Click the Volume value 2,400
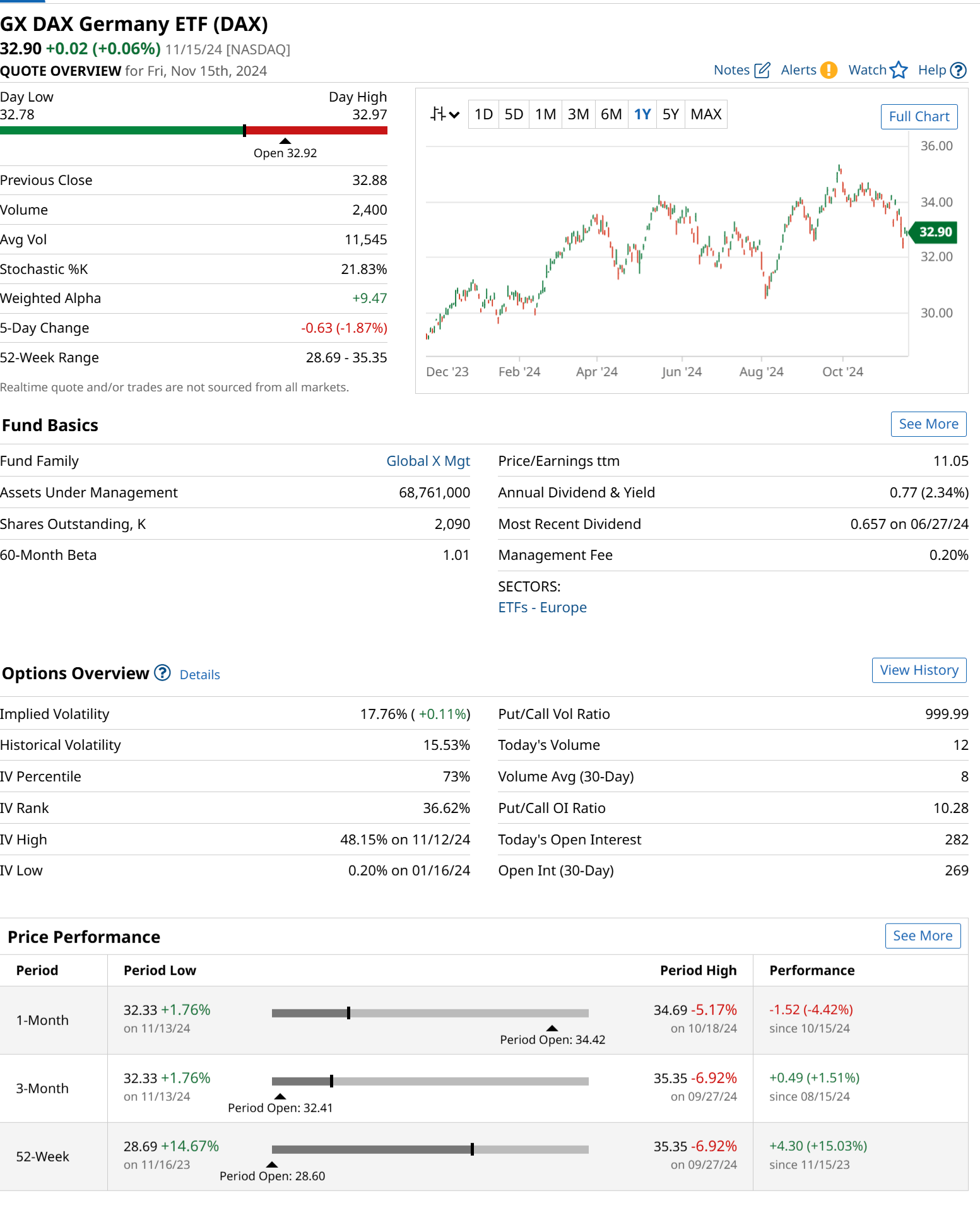Image resolution: width=980 pixels, height=1210 pixels. tap(370, 210)
